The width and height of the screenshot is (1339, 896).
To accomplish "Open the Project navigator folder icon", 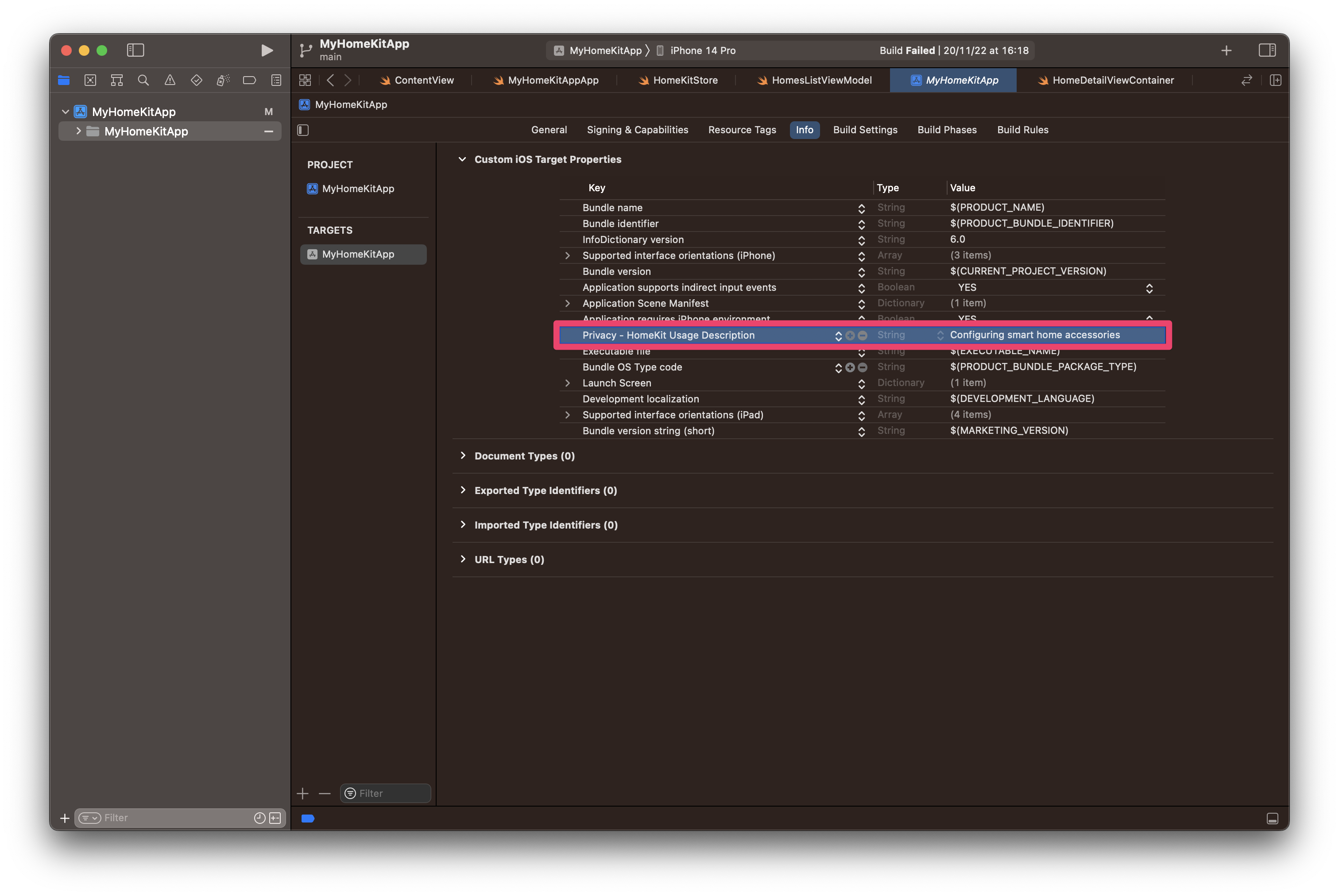I will (63, 80).
